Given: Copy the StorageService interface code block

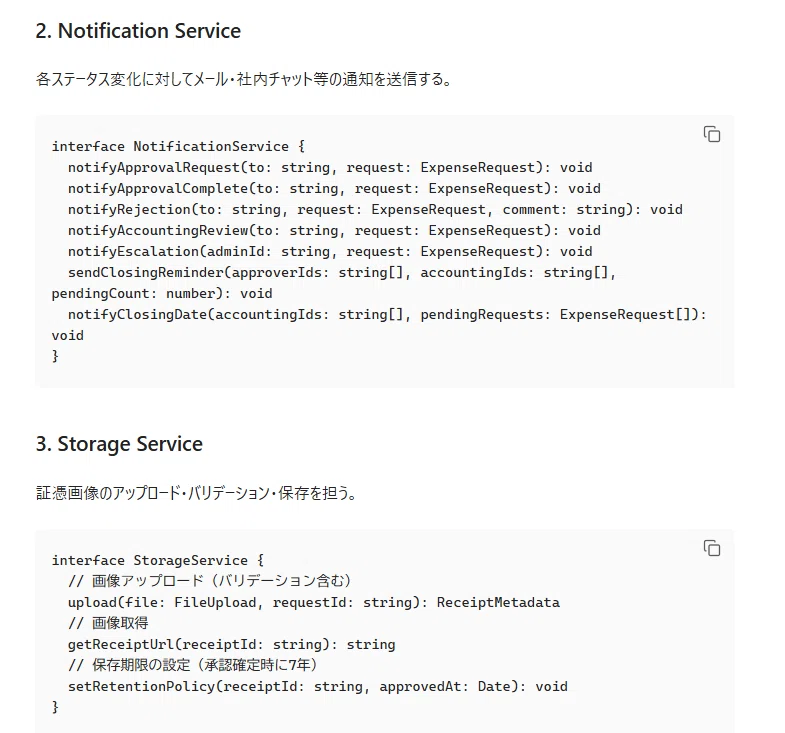Looking at the screenshot, I should pyautogui.click(x=711, y=548).
